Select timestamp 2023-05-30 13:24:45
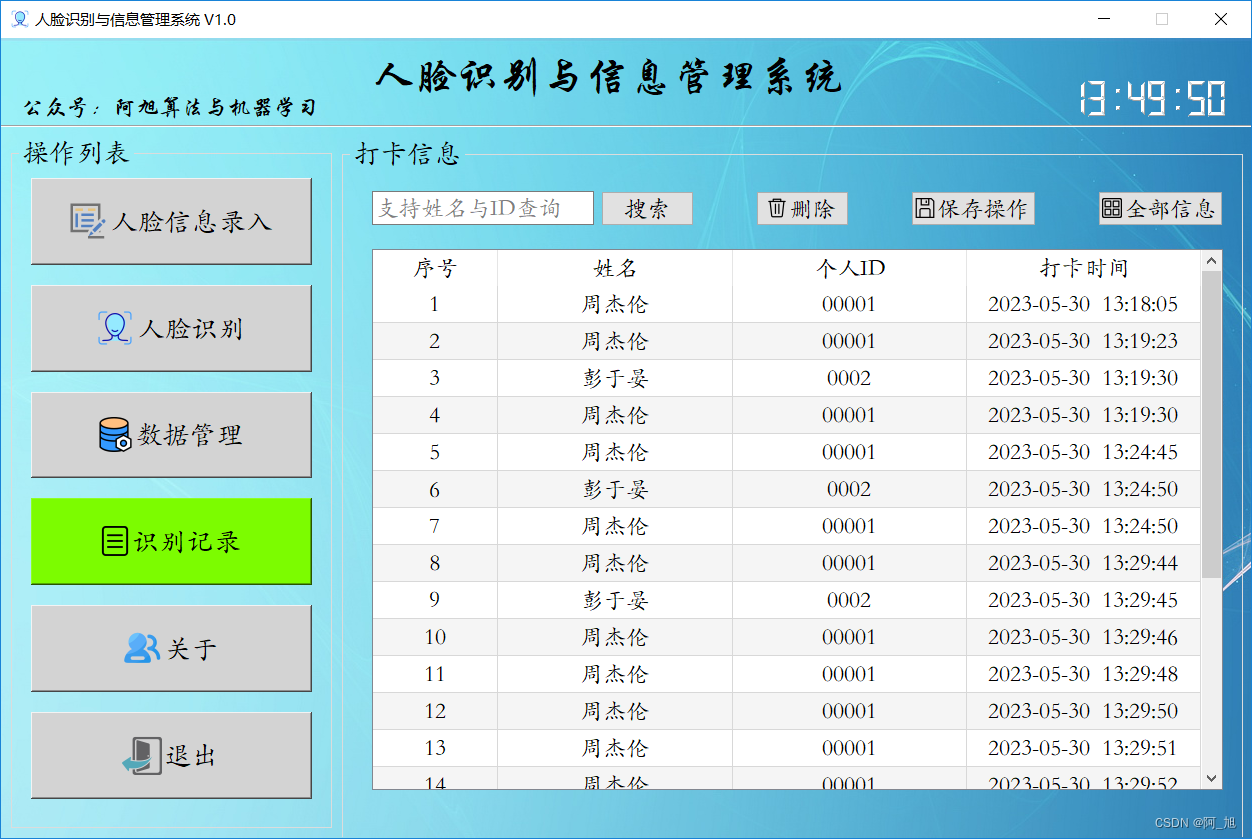Screen dimensions: 1252x839 pyautogui.click(x=1083, y=452)
